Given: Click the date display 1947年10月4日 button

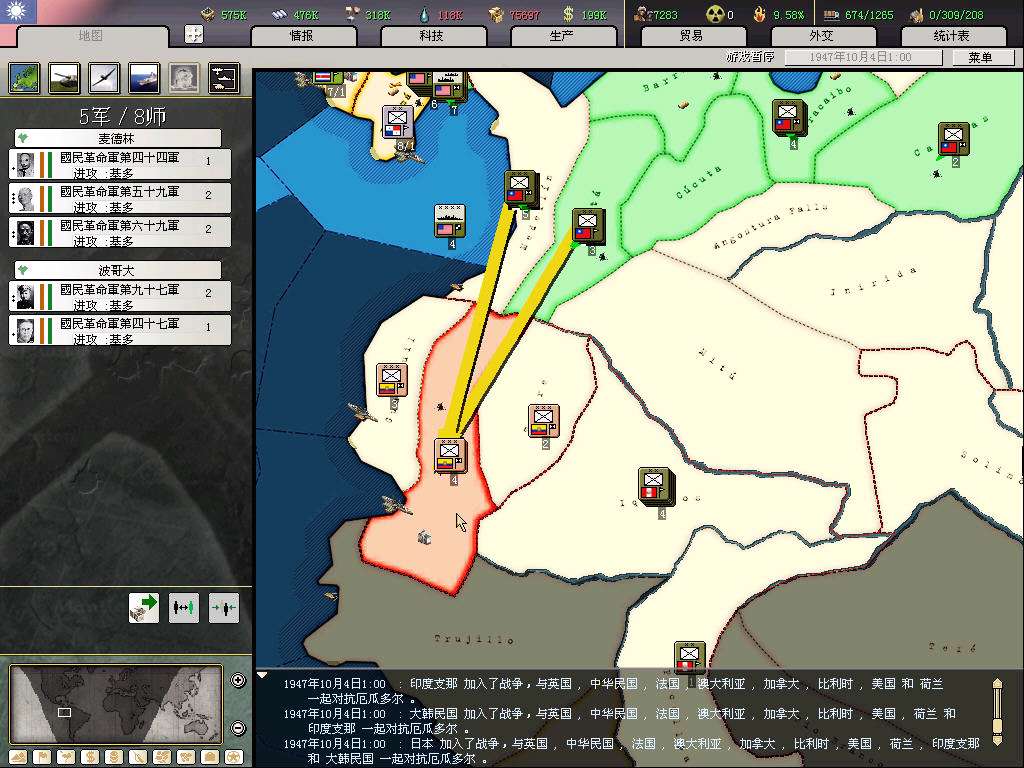Looking at the screenshot, I should (x=862, y=58).
